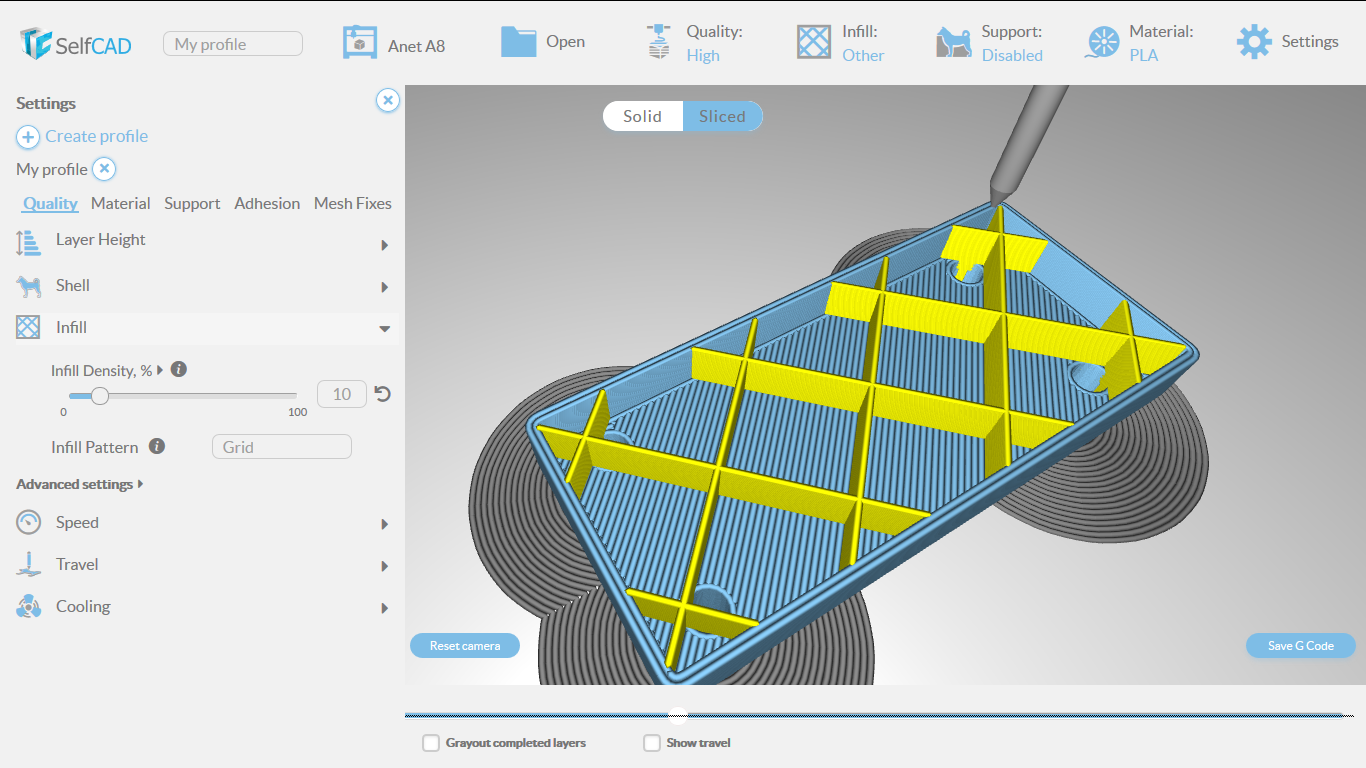The image size is (1366, 768).
Task: Click the Support dog icon in top bar
Action: click(x=954, y=42)
